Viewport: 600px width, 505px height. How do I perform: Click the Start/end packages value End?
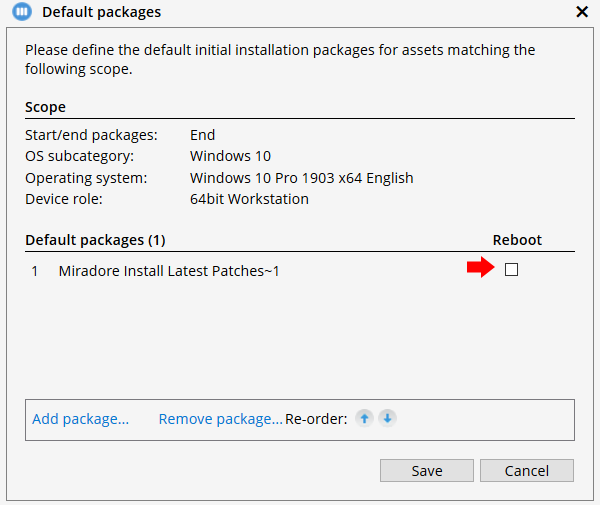[x=202, y=135]
